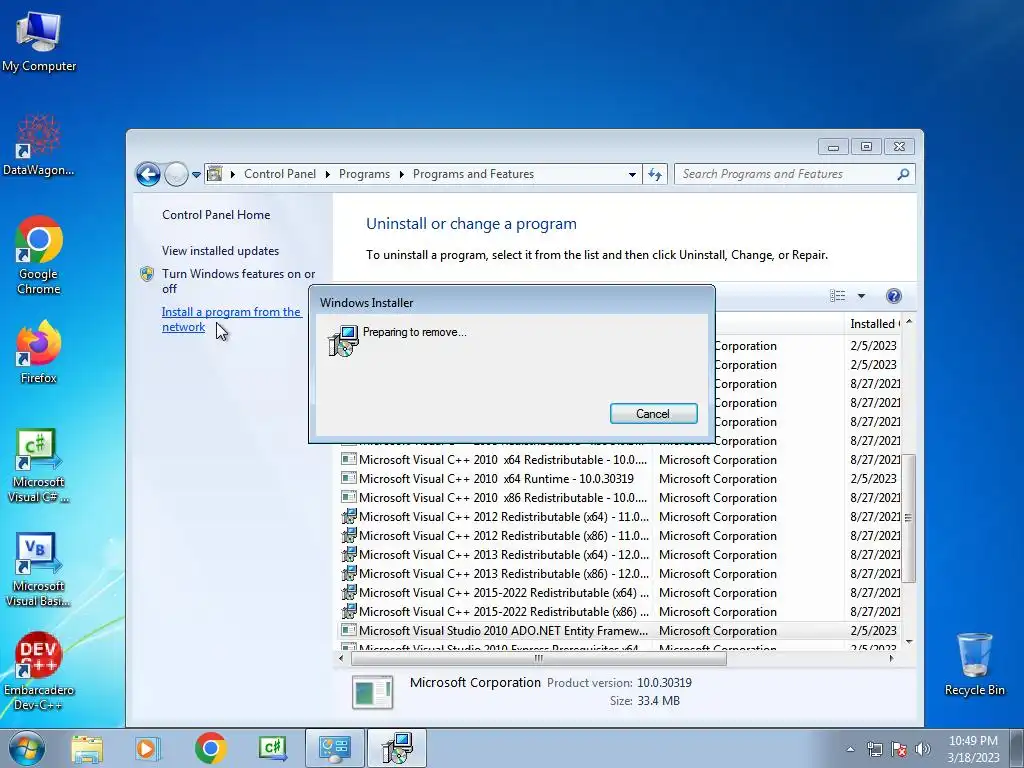1024x768 pixels.
Task: Click the volume speaker tray icon
Action: pyautogui.click(x=923, y=749)
